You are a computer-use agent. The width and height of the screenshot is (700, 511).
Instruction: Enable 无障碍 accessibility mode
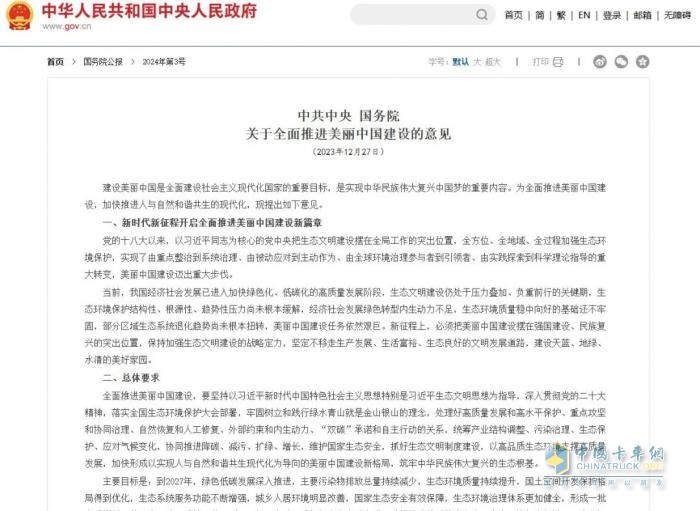tap(677, 16)
